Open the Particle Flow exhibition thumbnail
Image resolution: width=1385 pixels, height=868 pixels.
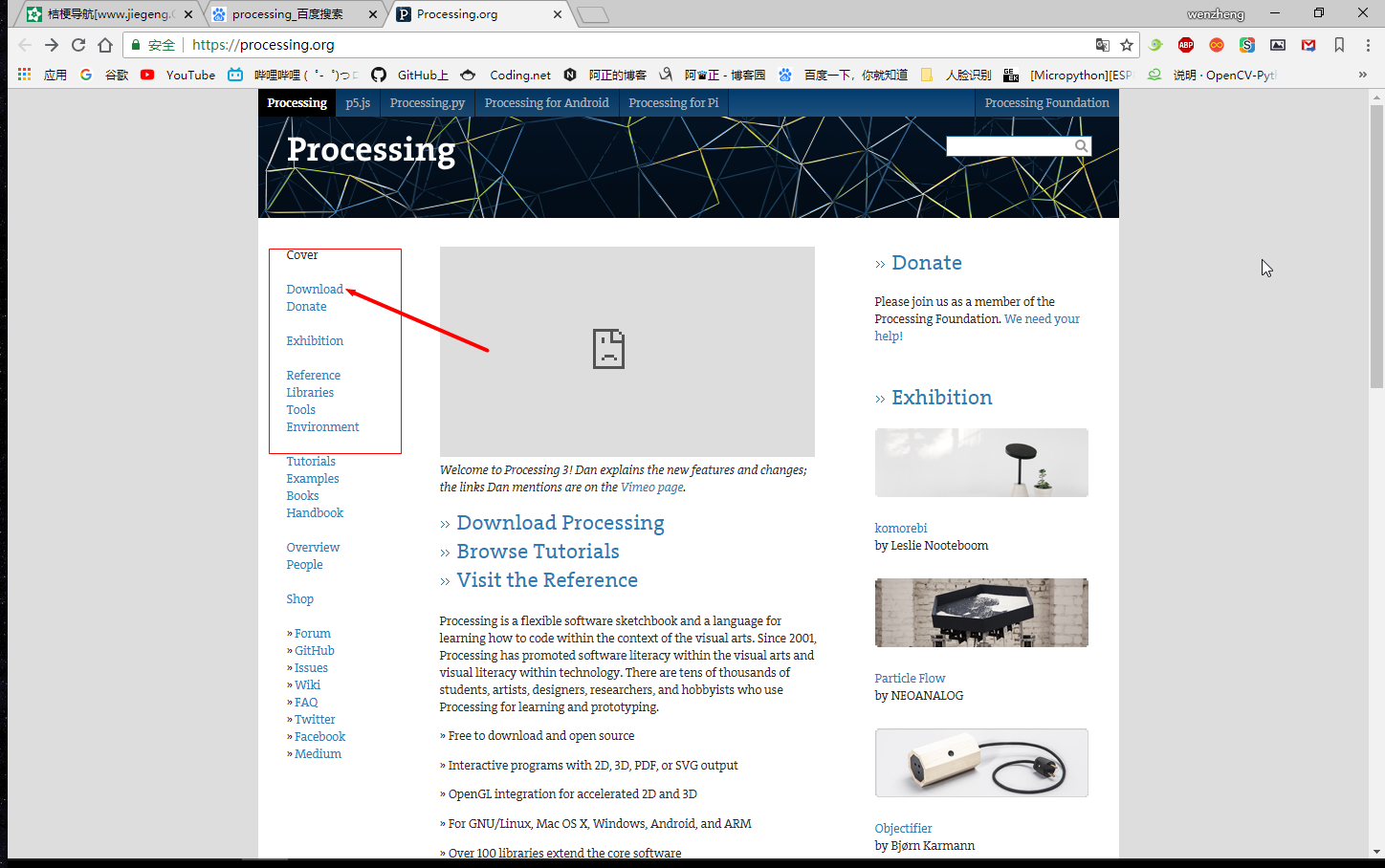[981, 613]
